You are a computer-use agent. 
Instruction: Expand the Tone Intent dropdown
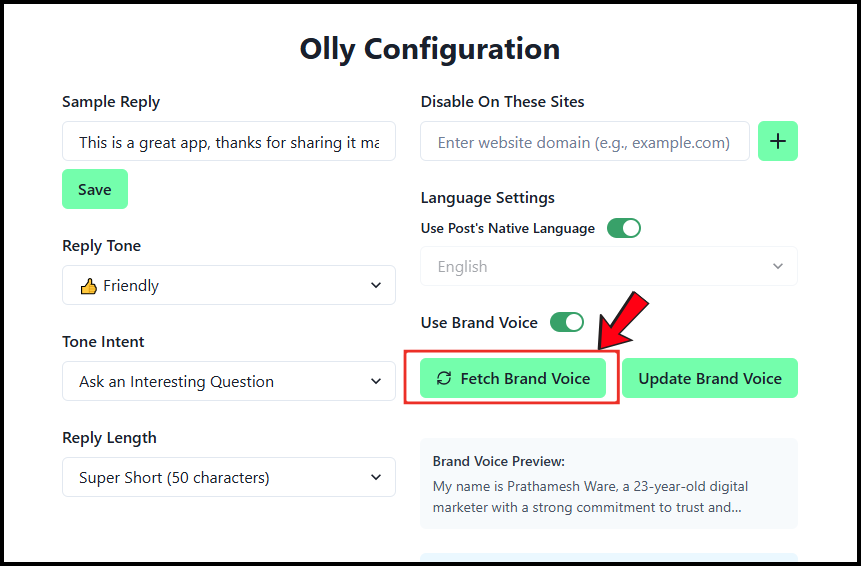229,381
